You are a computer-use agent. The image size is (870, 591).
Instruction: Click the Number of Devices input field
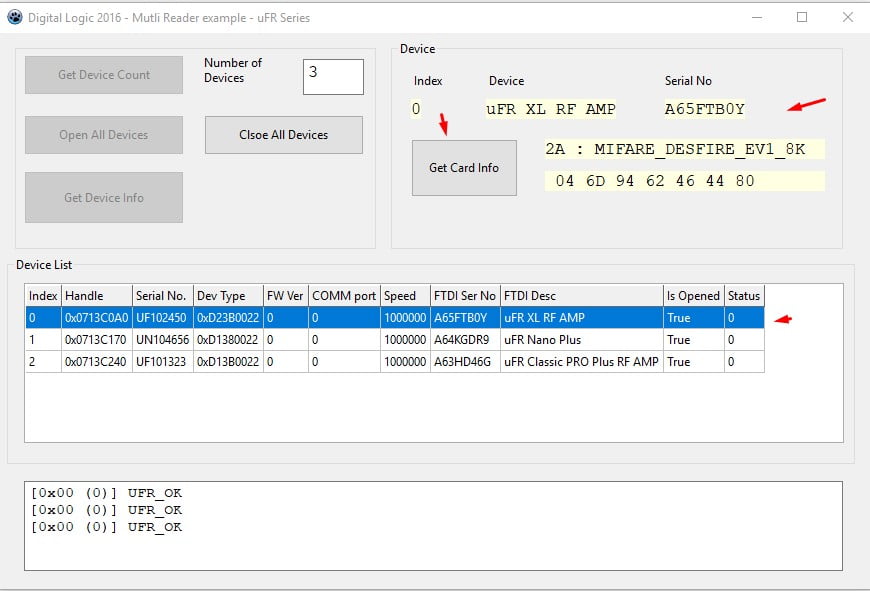333,77
